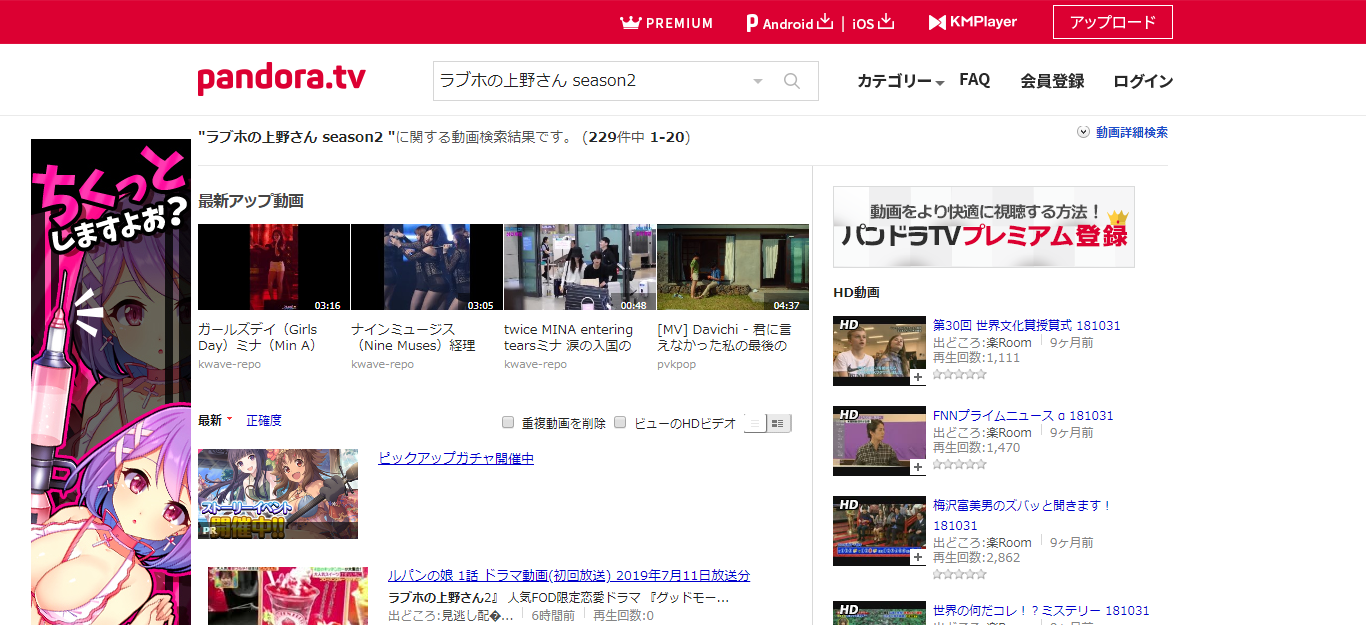
Task: Open FNNプライムニュース α 181031 link
Action: pyautogui.click(x=1023, y=415)
